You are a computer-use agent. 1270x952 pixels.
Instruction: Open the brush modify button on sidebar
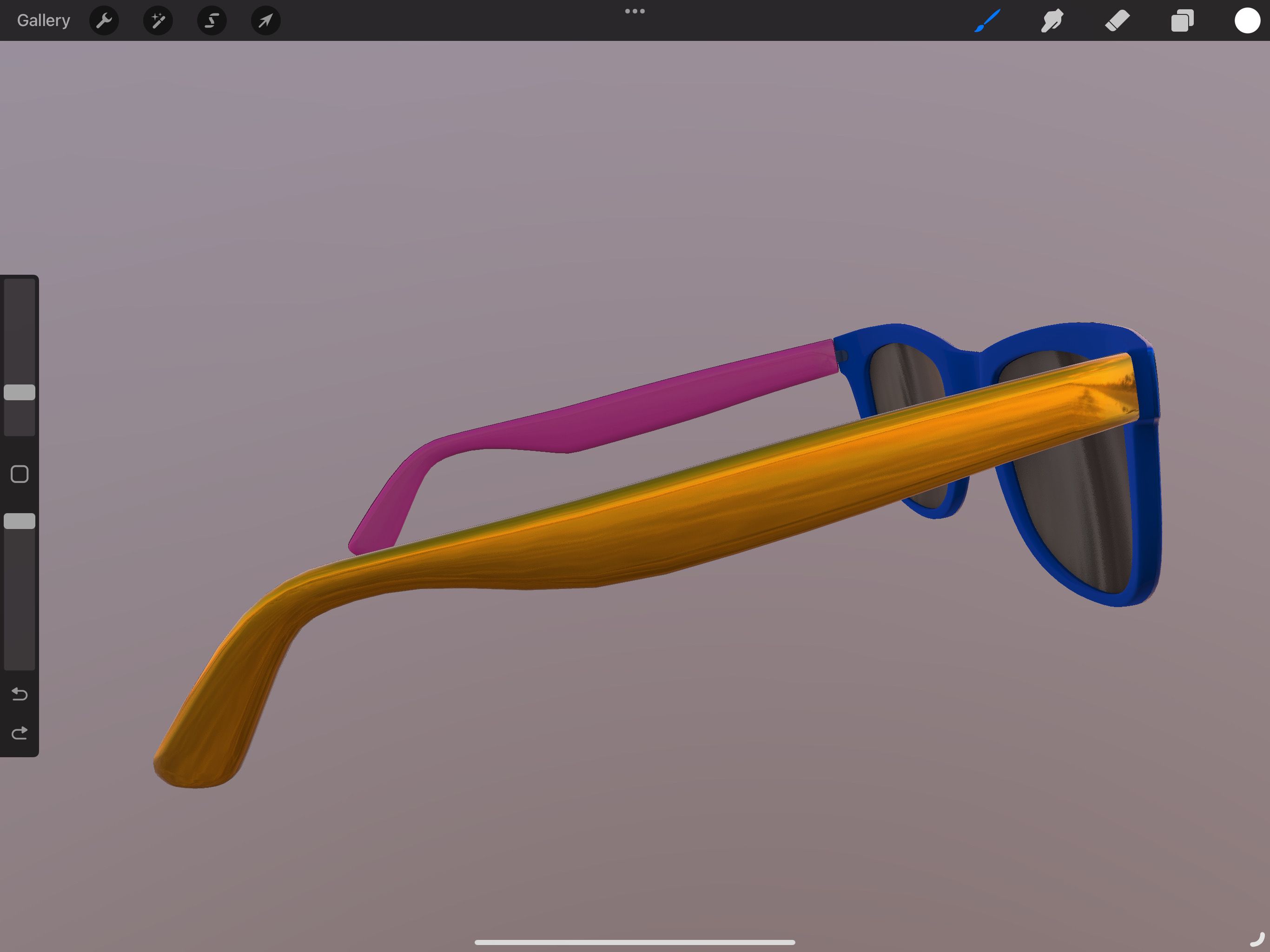click(x=19, y=474)
